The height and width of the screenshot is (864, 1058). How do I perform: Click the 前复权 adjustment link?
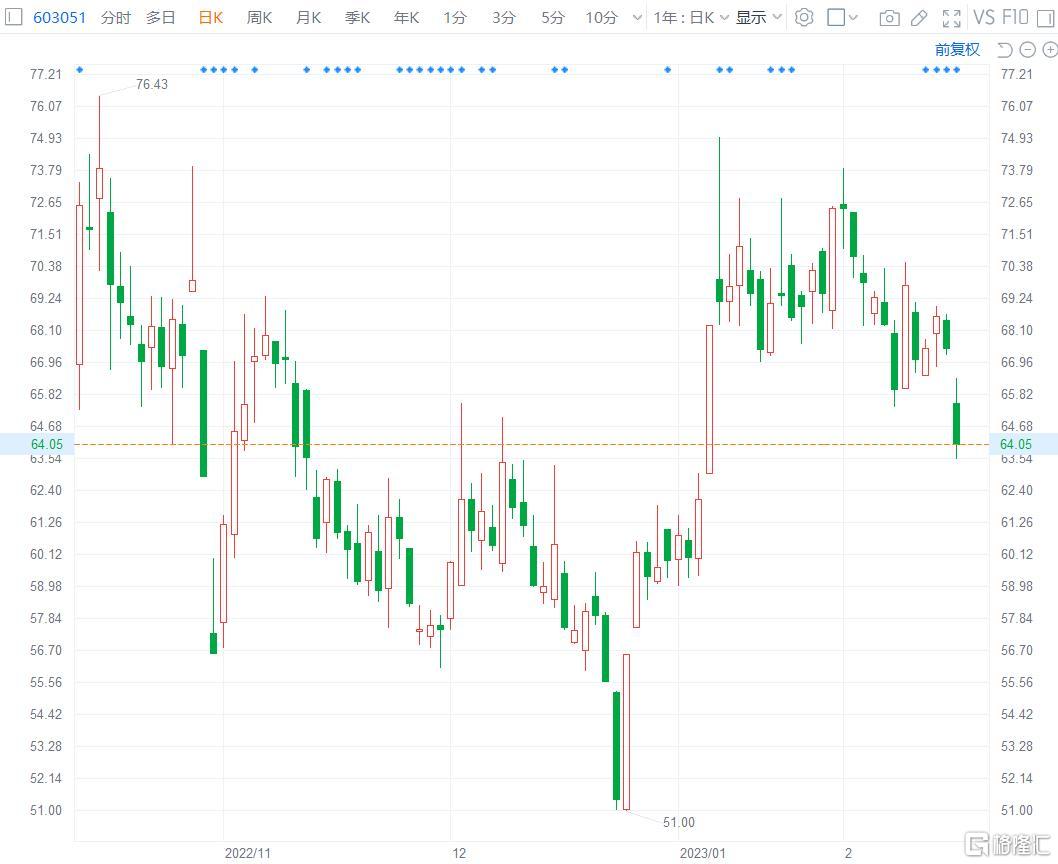[x=957, y=49]
